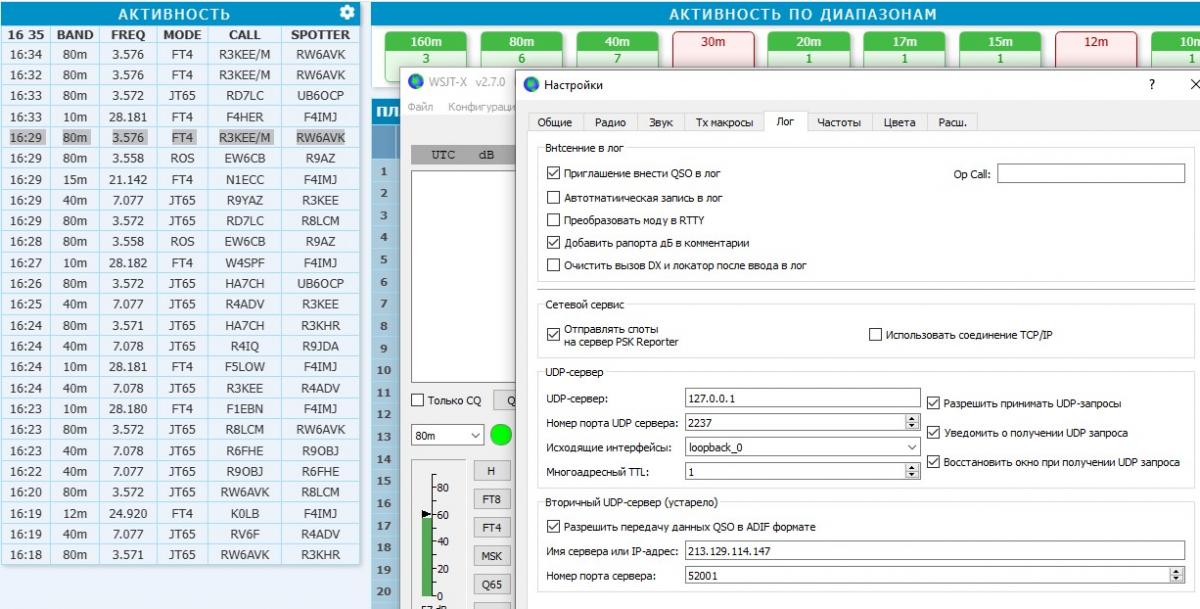Check the Только CQ checkbox
Image resolution: width=1200 pixels, height=609 pixels.
coord(419,401)
